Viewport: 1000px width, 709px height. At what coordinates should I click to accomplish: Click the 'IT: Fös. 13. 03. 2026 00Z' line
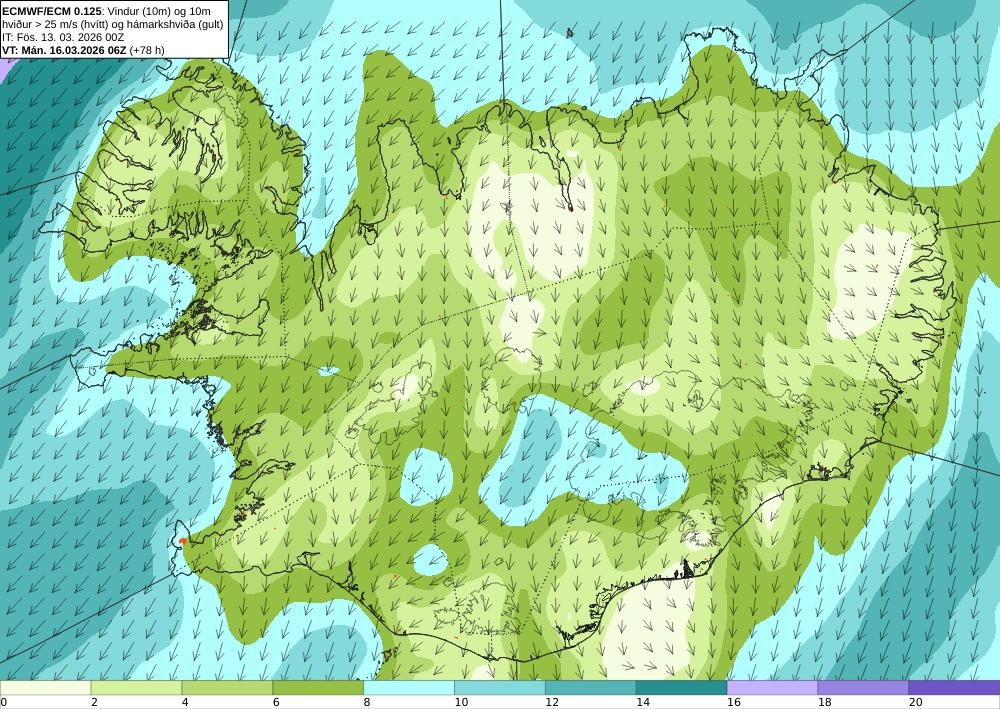[x=63, y=37]
